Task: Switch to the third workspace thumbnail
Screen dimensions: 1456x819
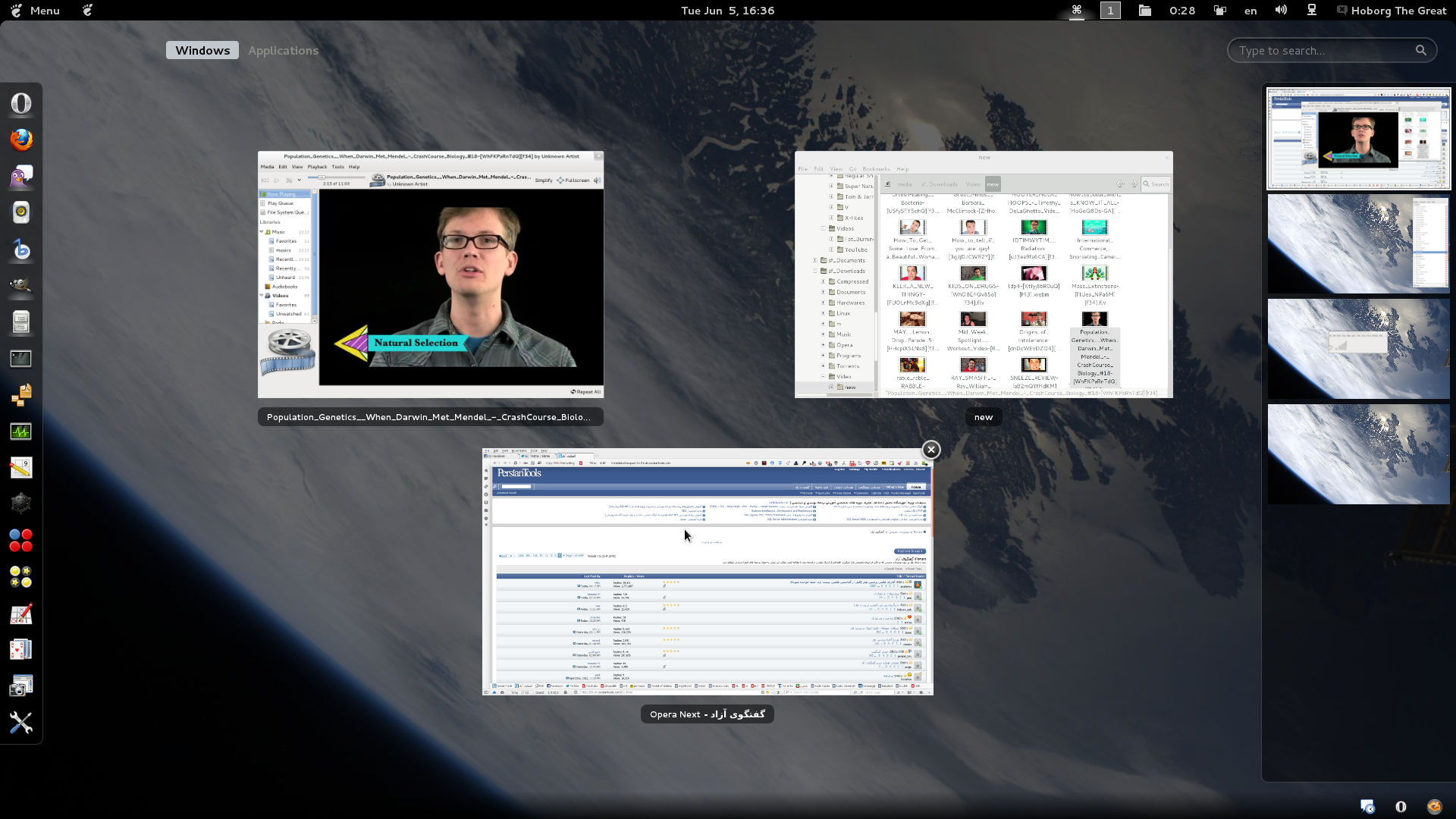Action: click(1358, 349)
